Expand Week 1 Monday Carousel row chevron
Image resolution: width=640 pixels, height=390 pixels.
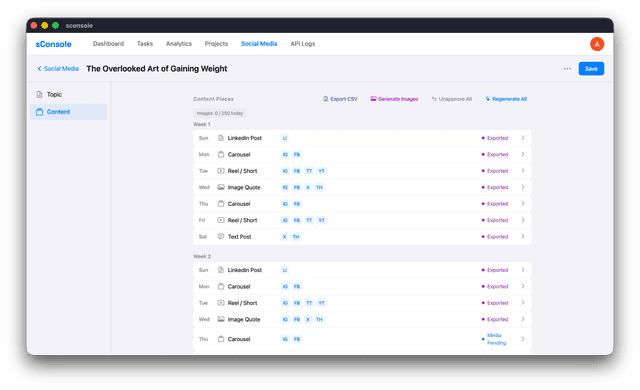[523, 154]
